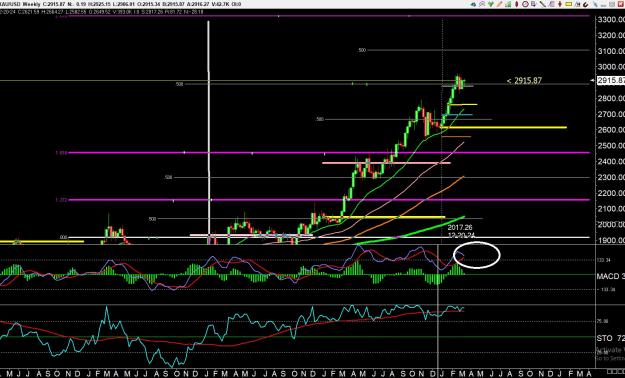625x378 pixels.
Task: Click the 2800.00 price axis label
Action: pyautogui.click(x=611, y=98)
